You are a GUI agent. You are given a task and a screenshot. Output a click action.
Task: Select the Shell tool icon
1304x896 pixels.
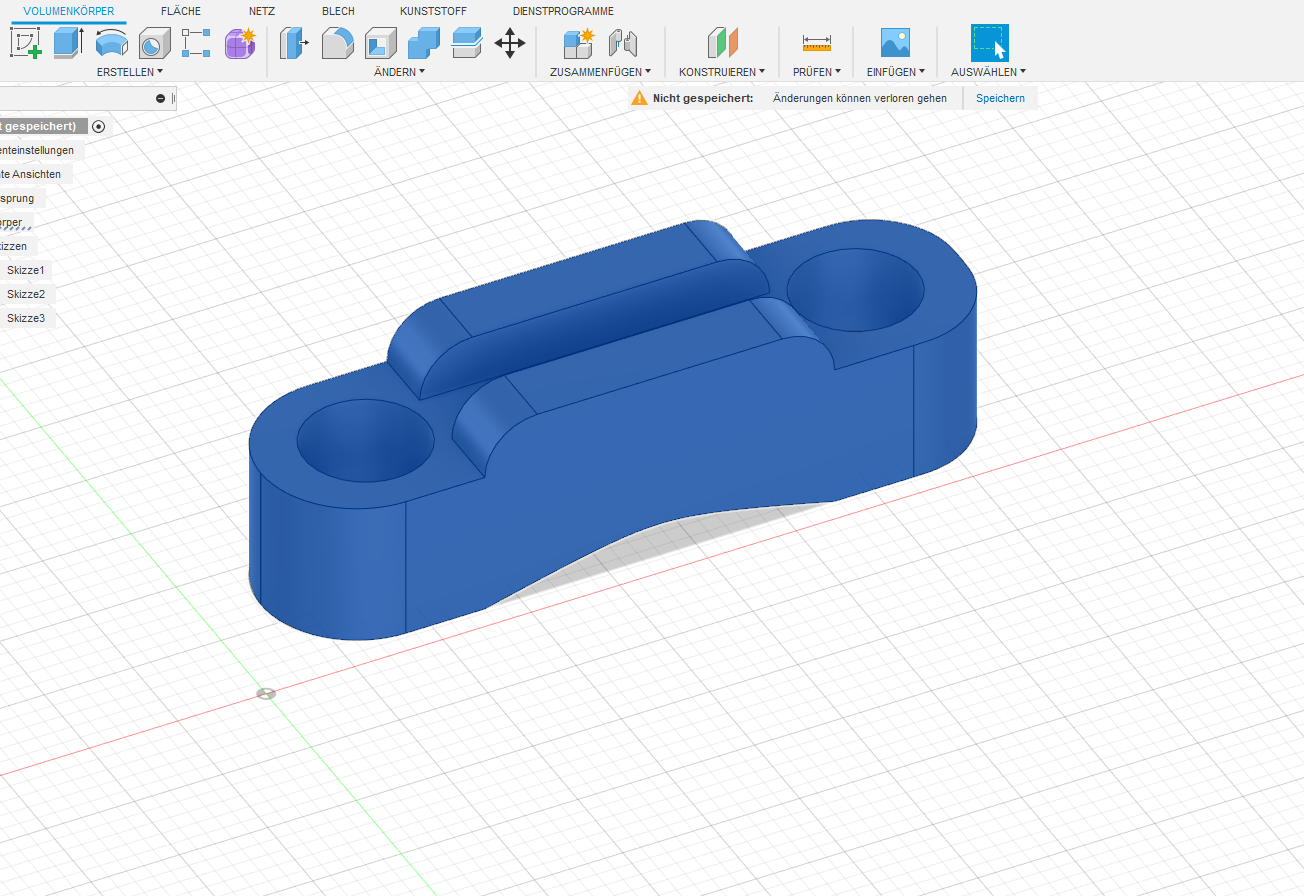(x=381, y=43)
